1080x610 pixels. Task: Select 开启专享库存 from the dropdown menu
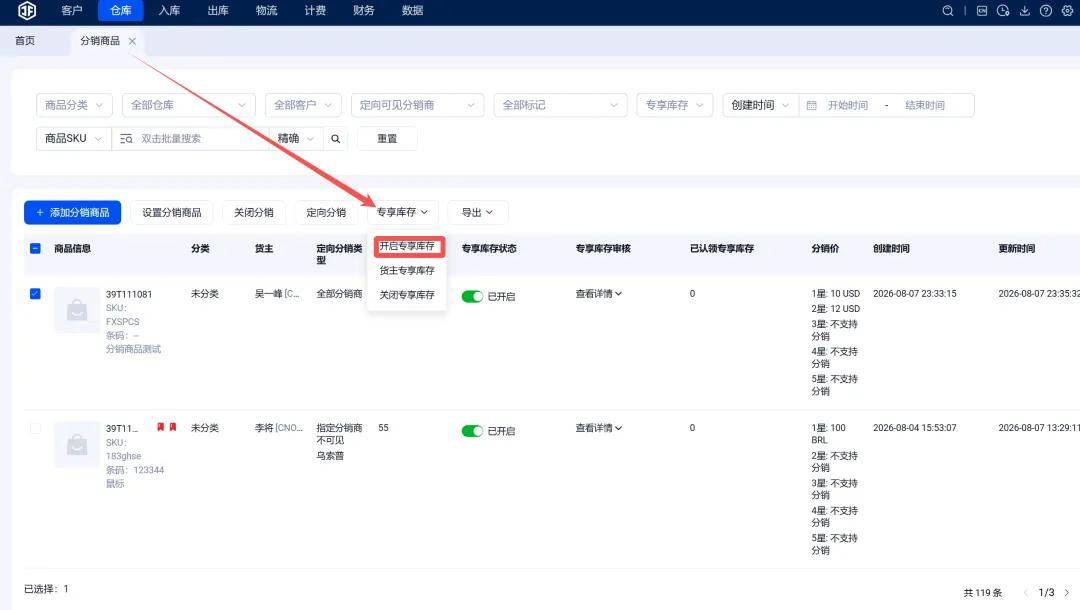pos(407,246)
